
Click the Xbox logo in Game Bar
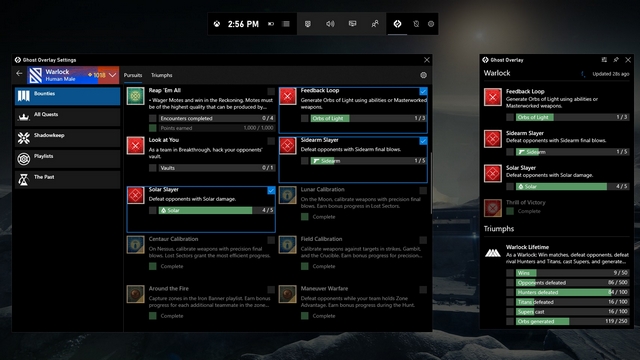click(x=217, y=24)
